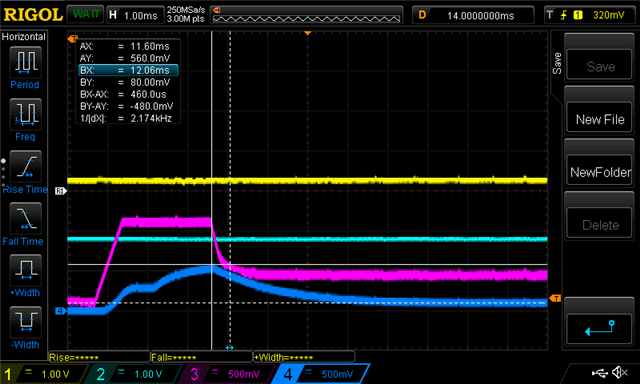The width and height of the screenshot is (640, 384).
Task: Select active channel 4 tab
Action: tap(321, 374)
